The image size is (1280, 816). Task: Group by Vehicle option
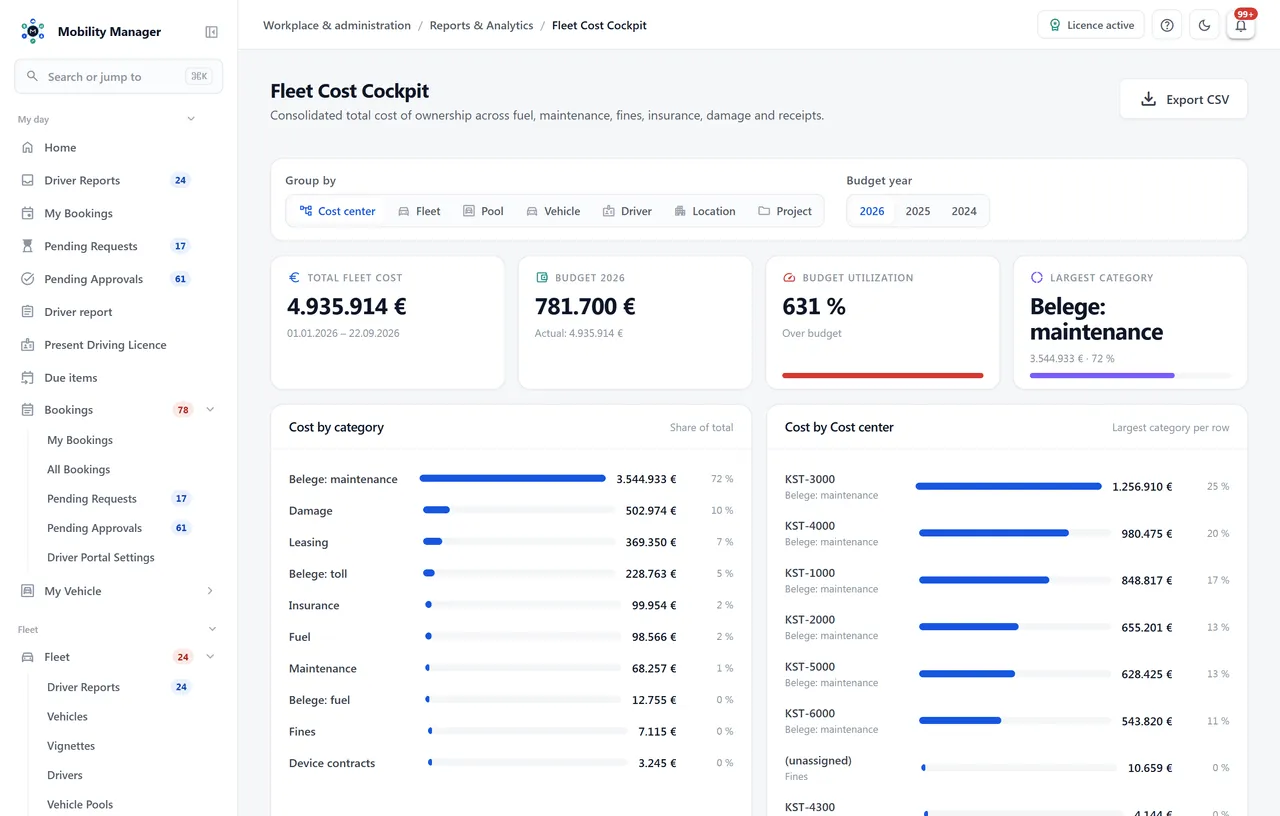[553, 211]
